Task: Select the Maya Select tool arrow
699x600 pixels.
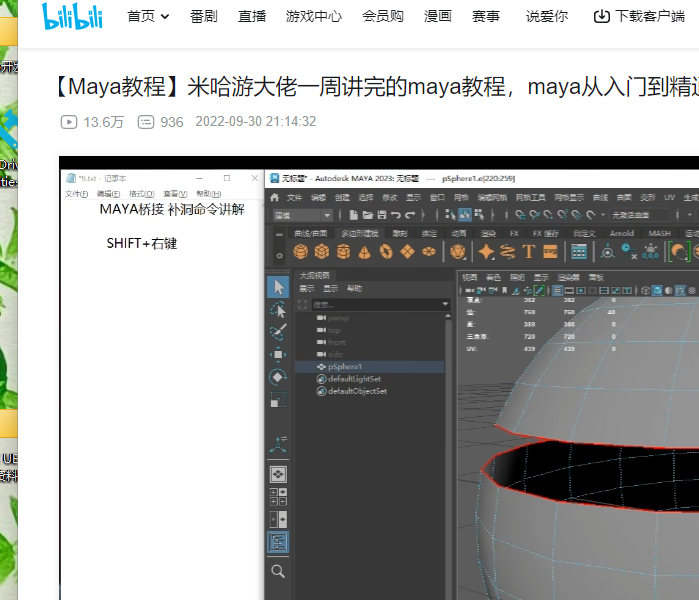Action: [278, 287]
